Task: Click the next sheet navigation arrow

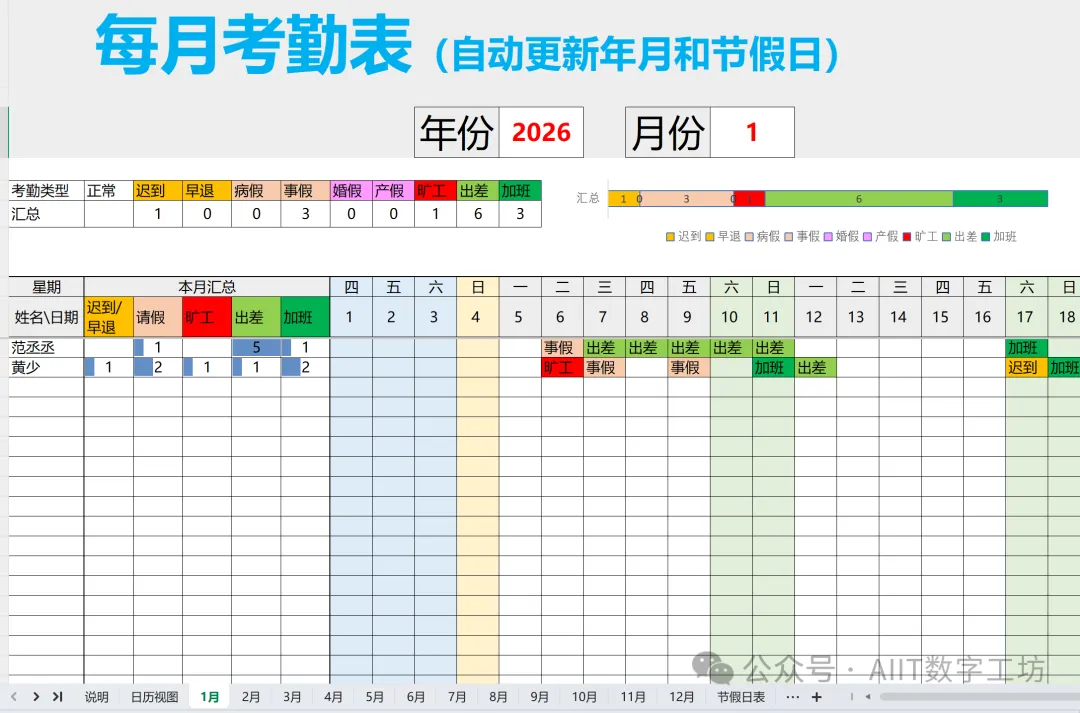Action: (x=36, y=697)
